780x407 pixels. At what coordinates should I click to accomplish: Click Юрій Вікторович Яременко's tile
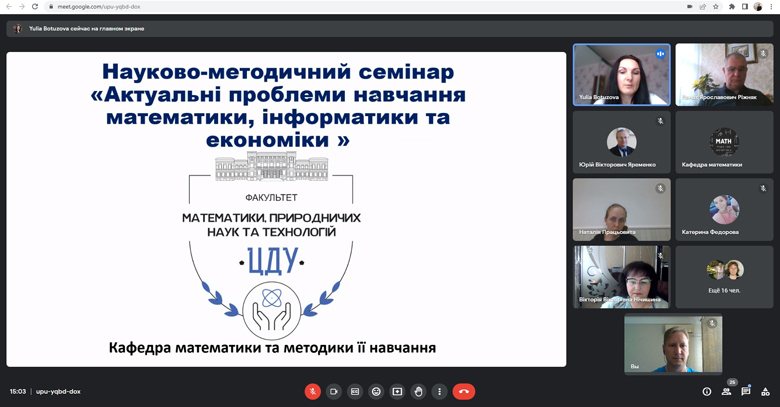[622, 142]
